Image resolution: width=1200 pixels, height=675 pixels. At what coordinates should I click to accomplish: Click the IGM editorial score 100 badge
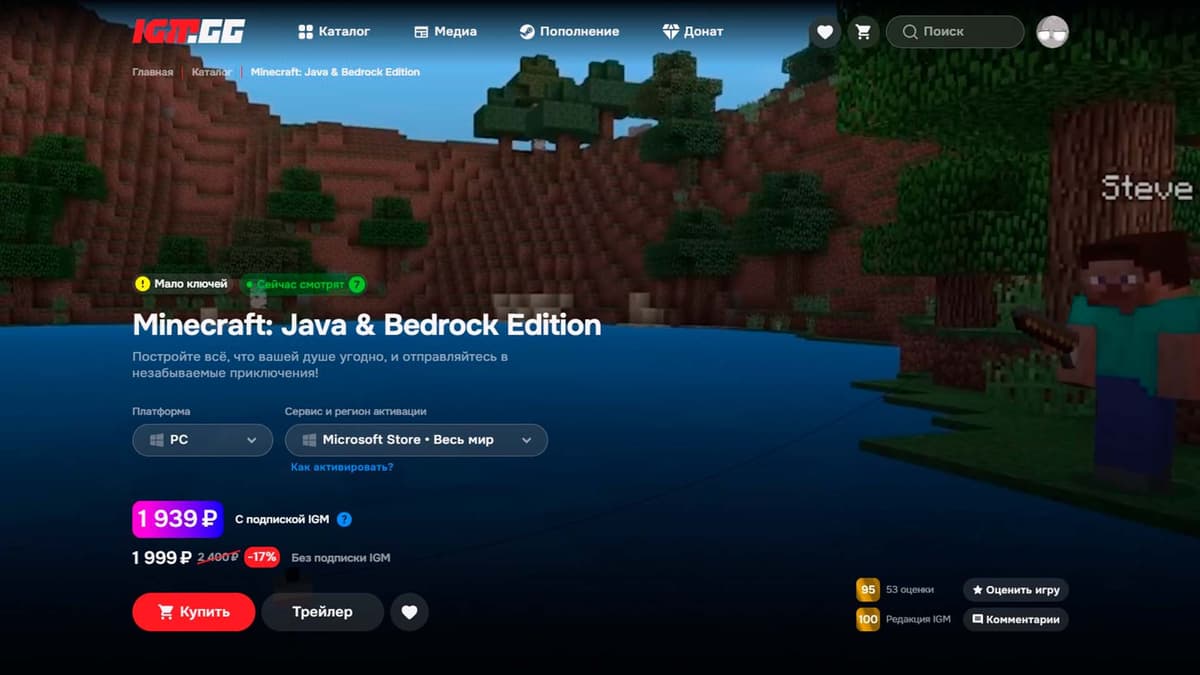(867, 619)
